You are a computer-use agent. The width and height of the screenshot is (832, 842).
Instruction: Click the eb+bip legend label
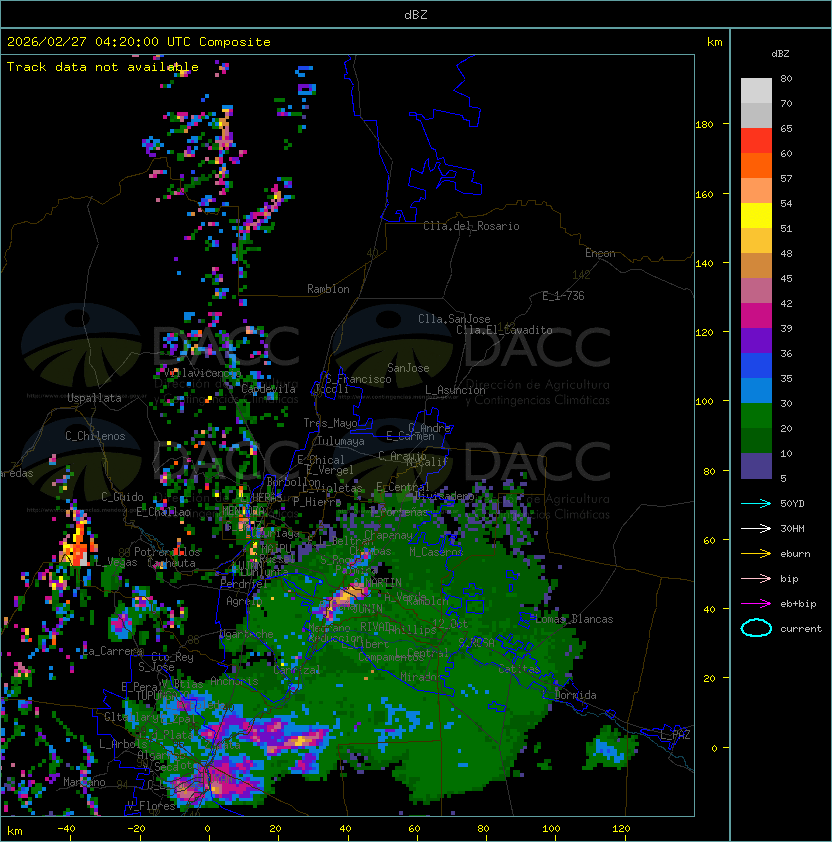[x=798, y=604]
